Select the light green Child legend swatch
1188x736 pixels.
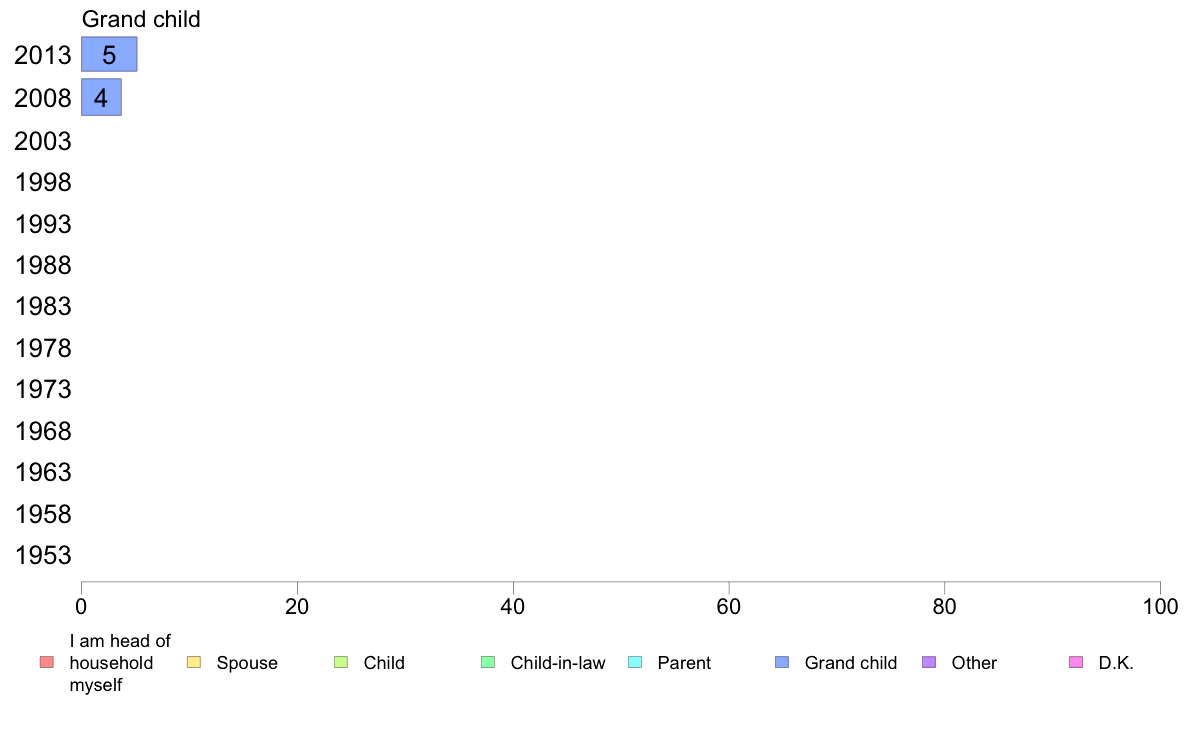click(x=341, y=662)
